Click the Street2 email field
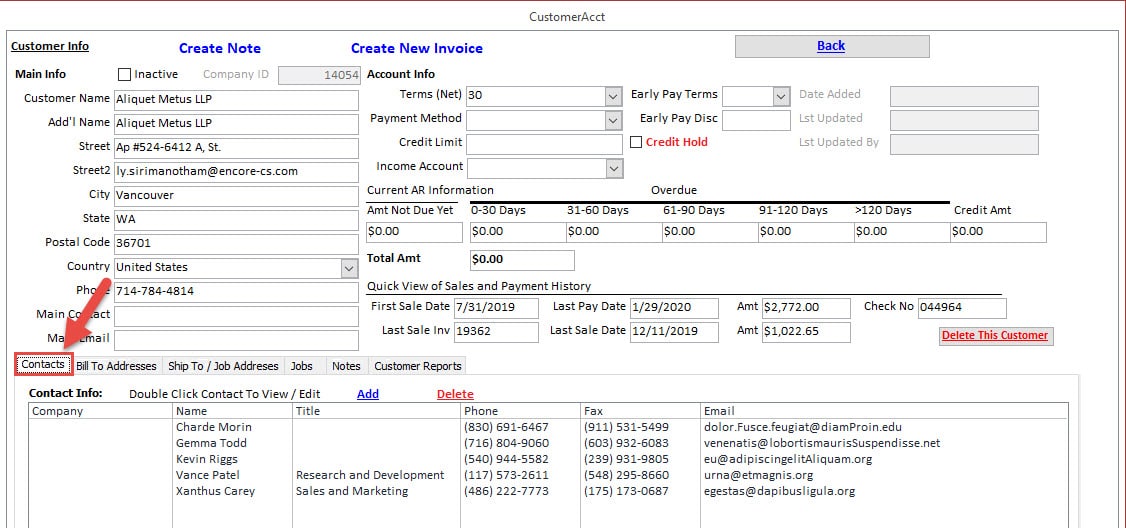This screenshot has height=528, width=1126. [236, 172]
